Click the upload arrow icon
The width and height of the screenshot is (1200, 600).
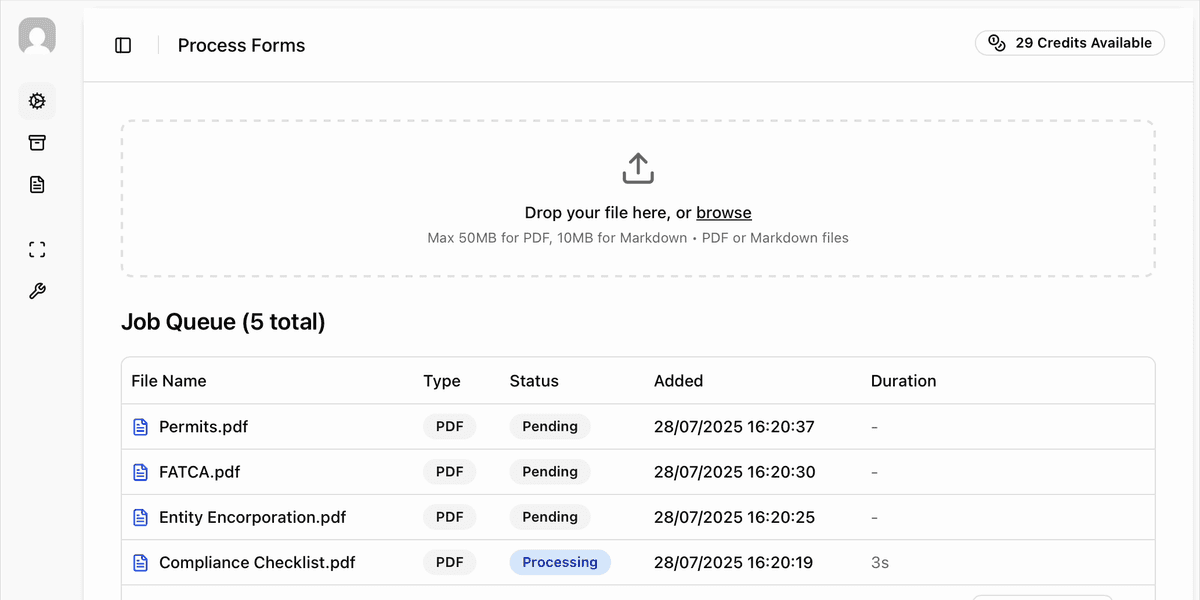638,168
